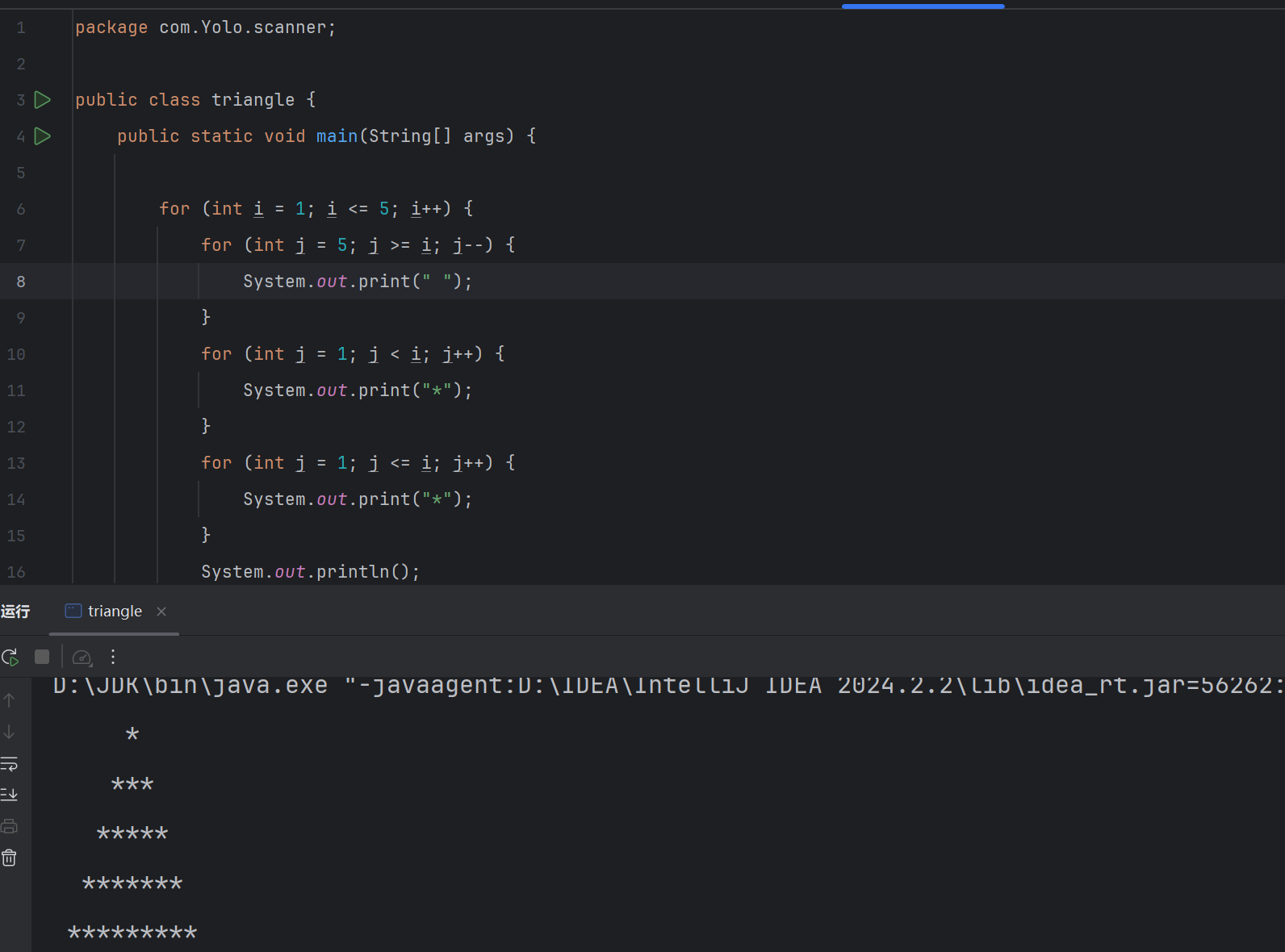
Task: Click the print star statement on line 11
Action: [358, 390]
